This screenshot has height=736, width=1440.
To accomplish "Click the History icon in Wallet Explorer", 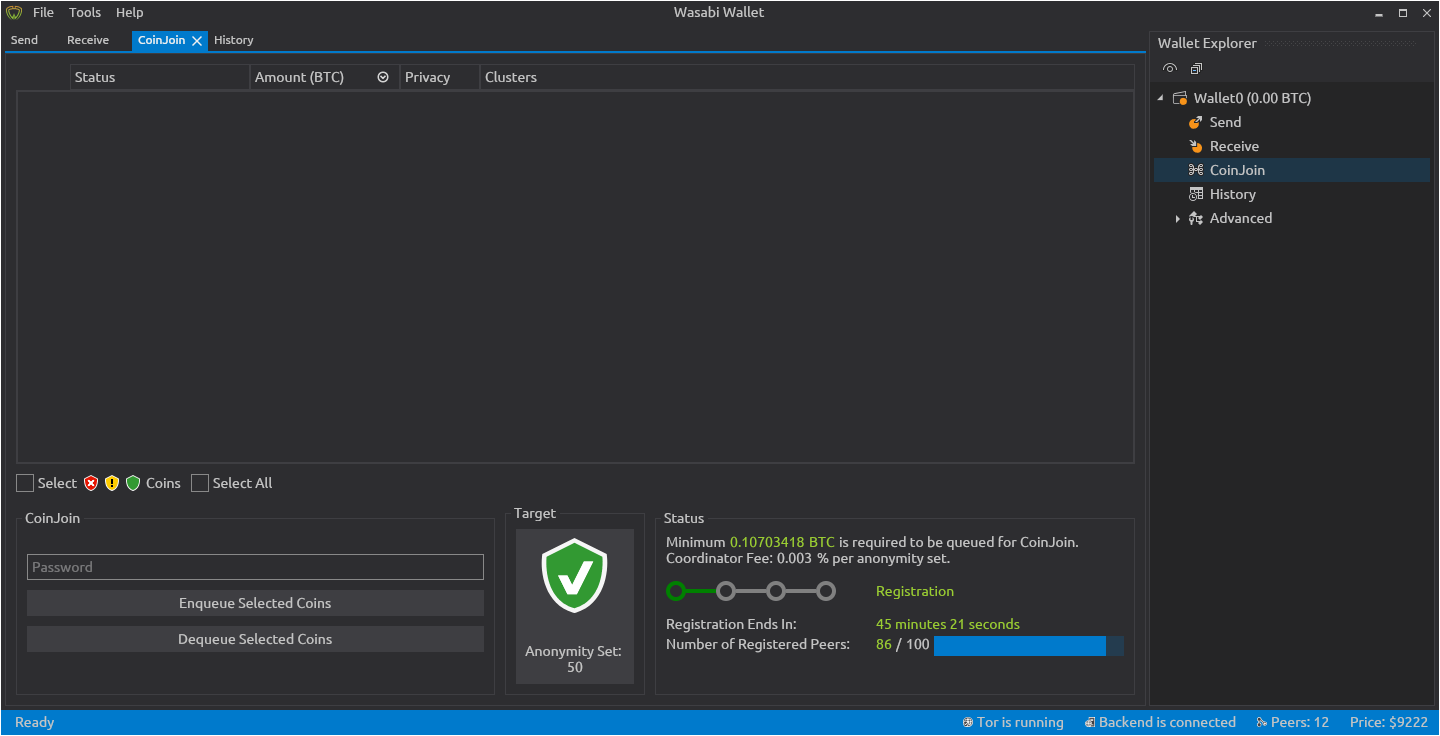I will pyautogui.click(x=1195, y=194).
